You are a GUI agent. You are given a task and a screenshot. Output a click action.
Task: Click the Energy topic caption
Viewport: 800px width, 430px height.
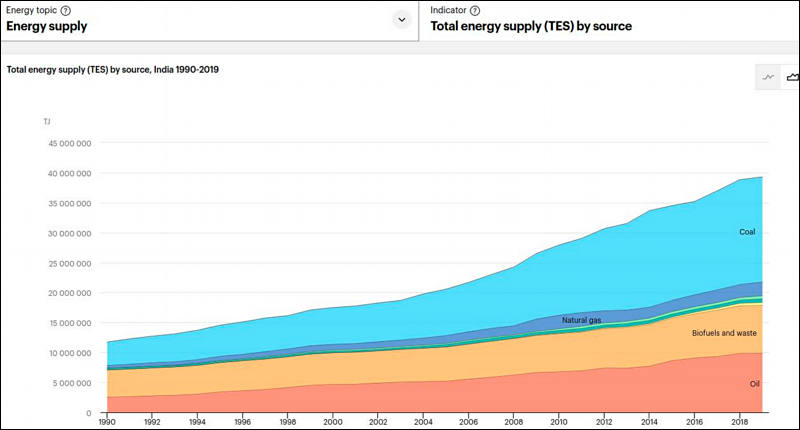(32, 10)
